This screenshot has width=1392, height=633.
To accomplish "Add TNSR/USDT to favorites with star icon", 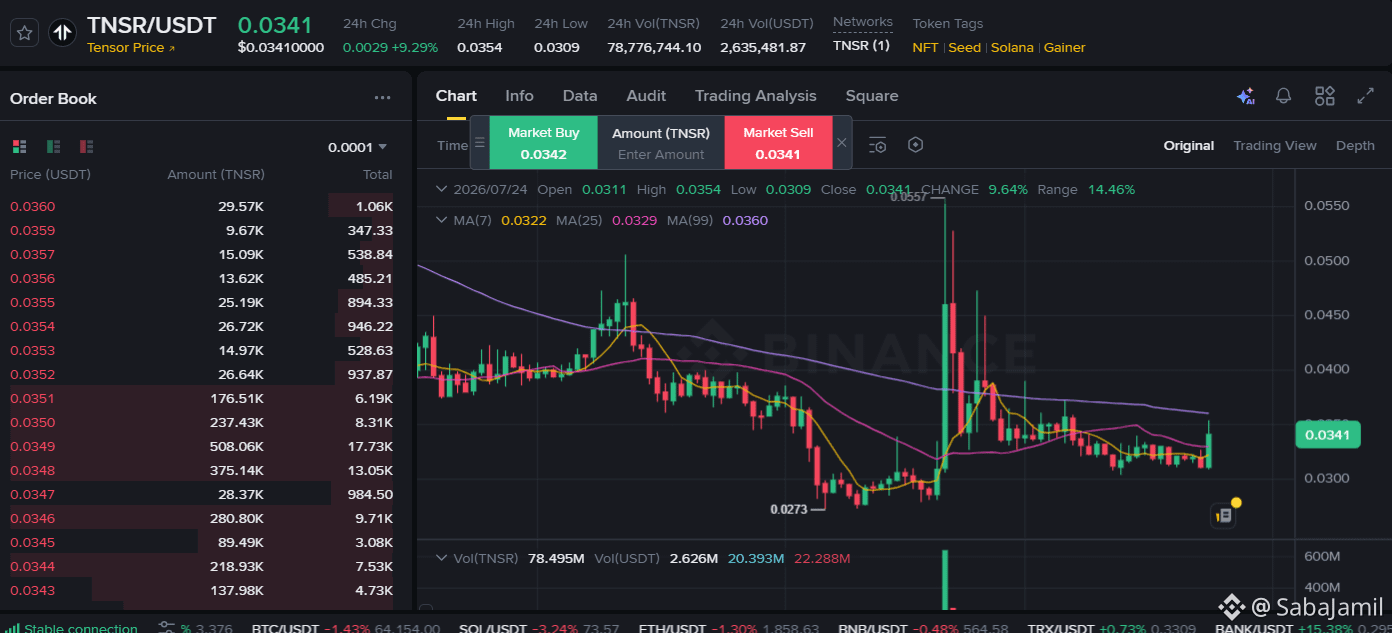I will 25,33.
